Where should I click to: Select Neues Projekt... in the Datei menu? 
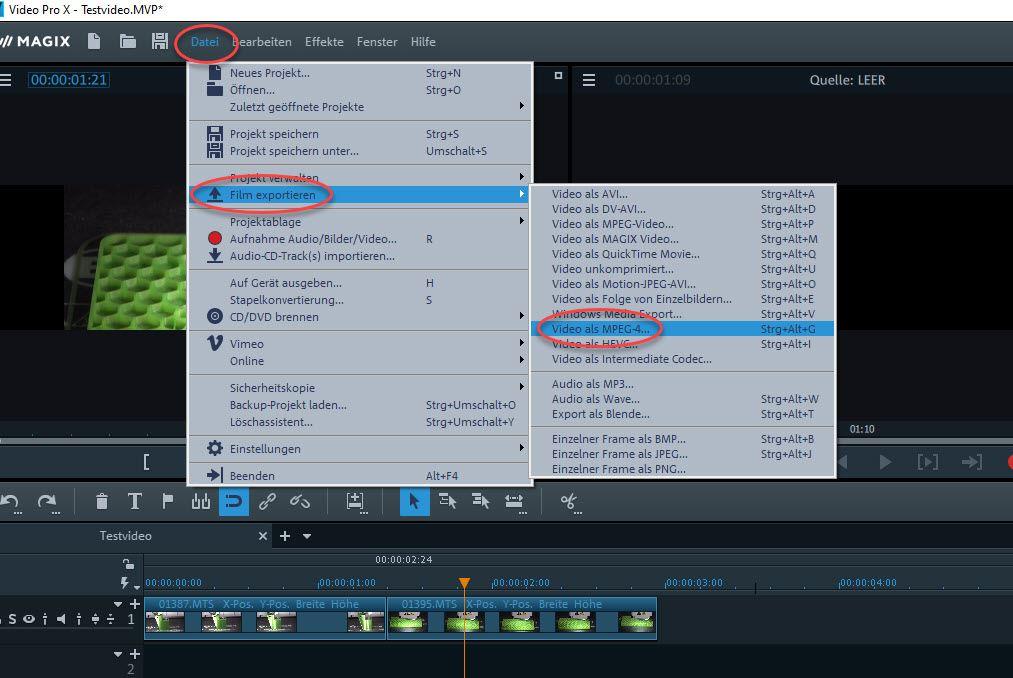359,73
